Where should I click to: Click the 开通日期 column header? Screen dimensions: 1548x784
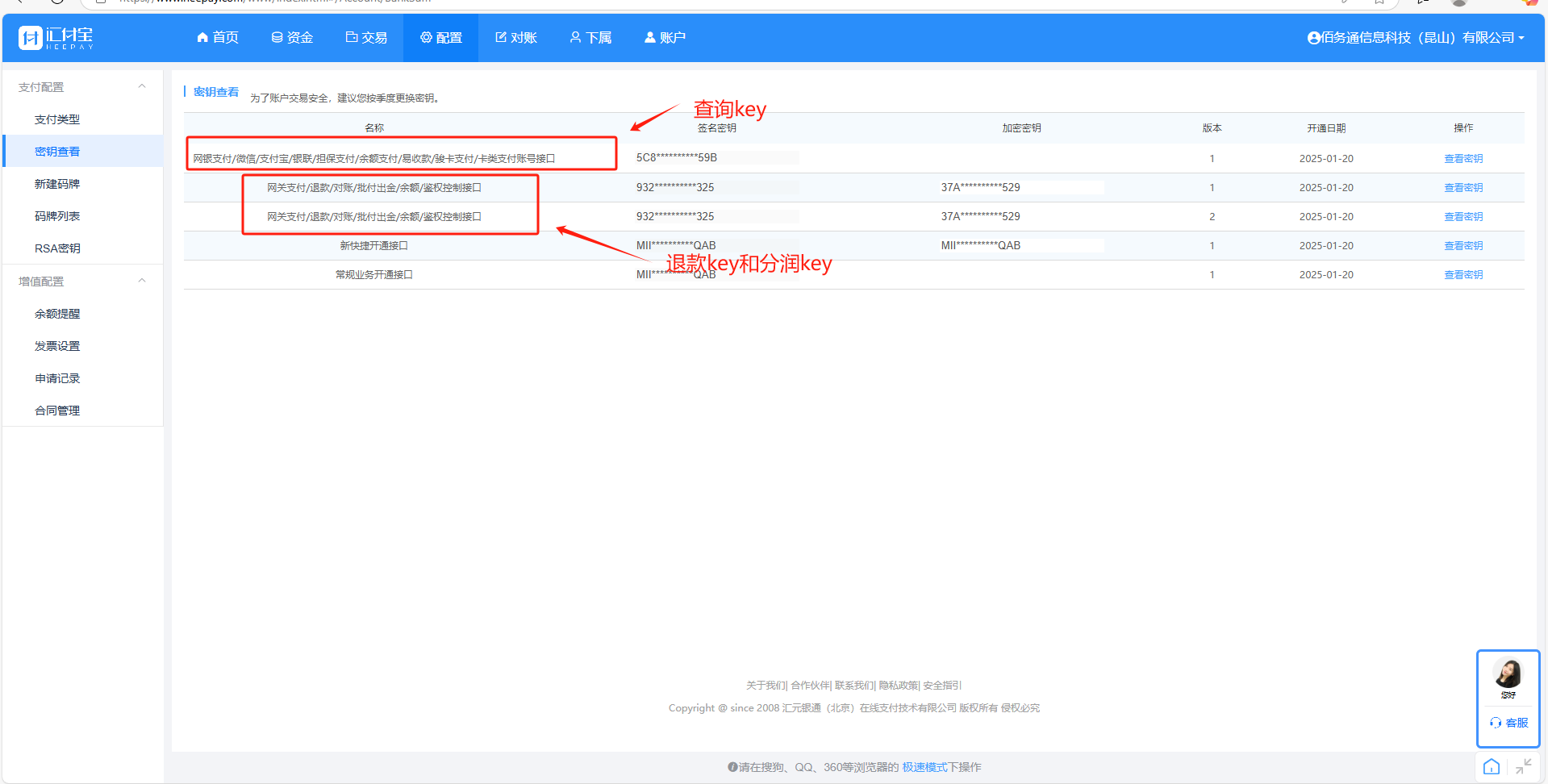coord(1326,128)
